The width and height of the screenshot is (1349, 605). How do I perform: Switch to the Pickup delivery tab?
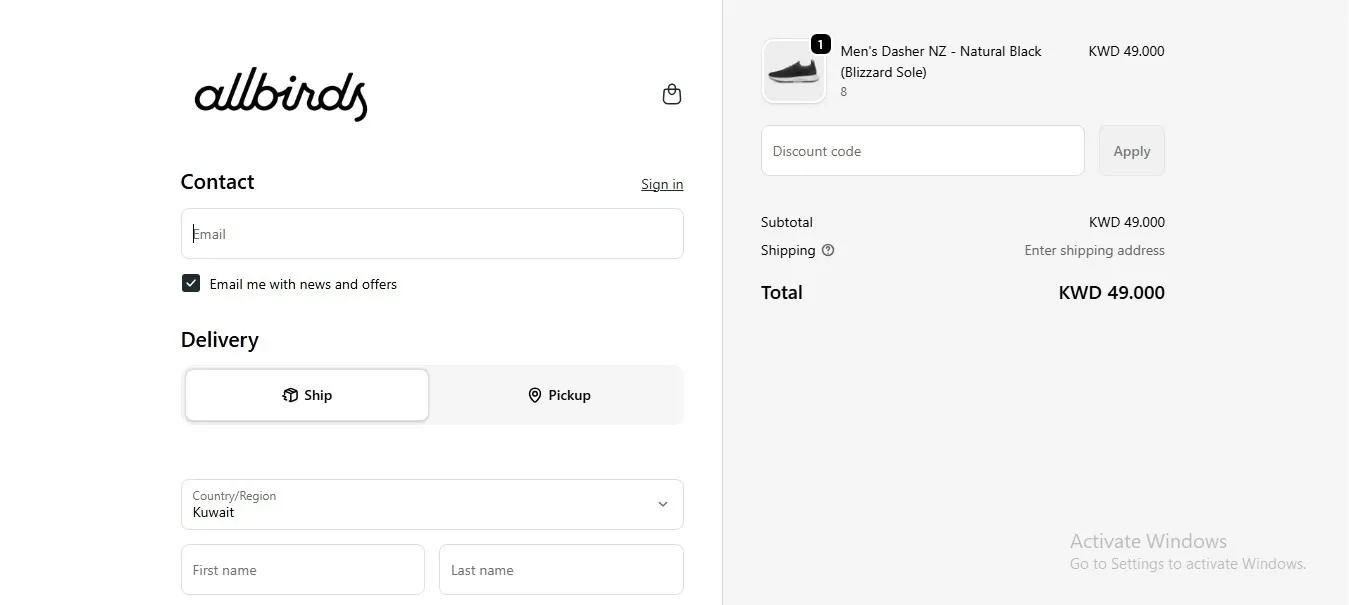559,395
